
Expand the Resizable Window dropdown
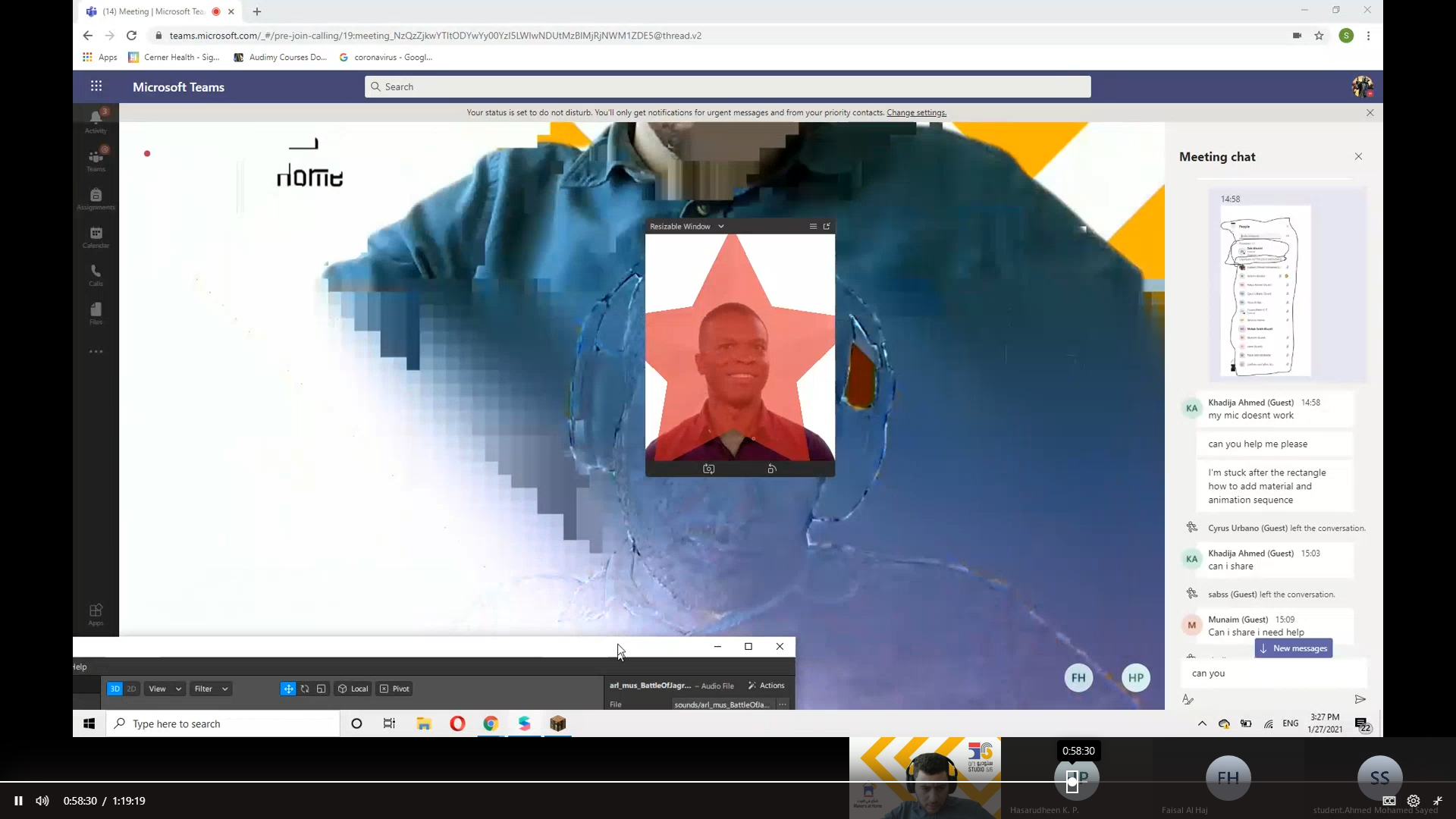(x=720, y=226)
